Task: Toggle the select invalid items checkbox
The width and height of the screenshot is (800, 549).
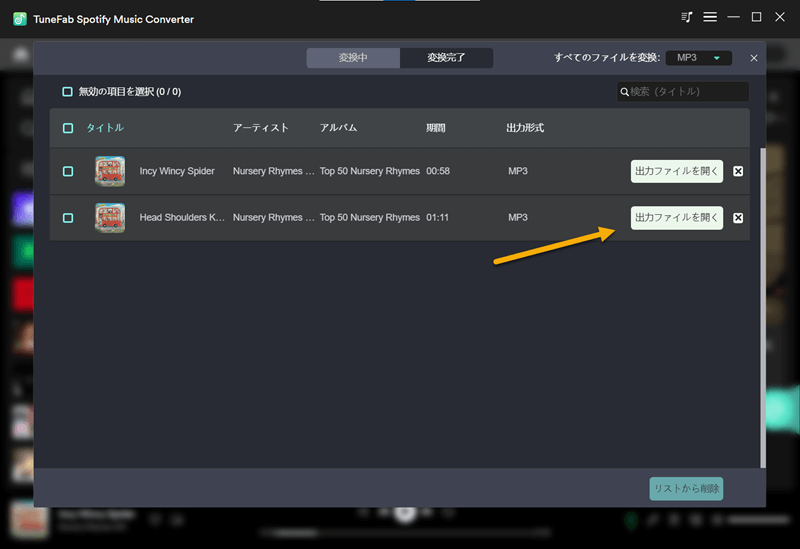Action: tap(67, 92)
